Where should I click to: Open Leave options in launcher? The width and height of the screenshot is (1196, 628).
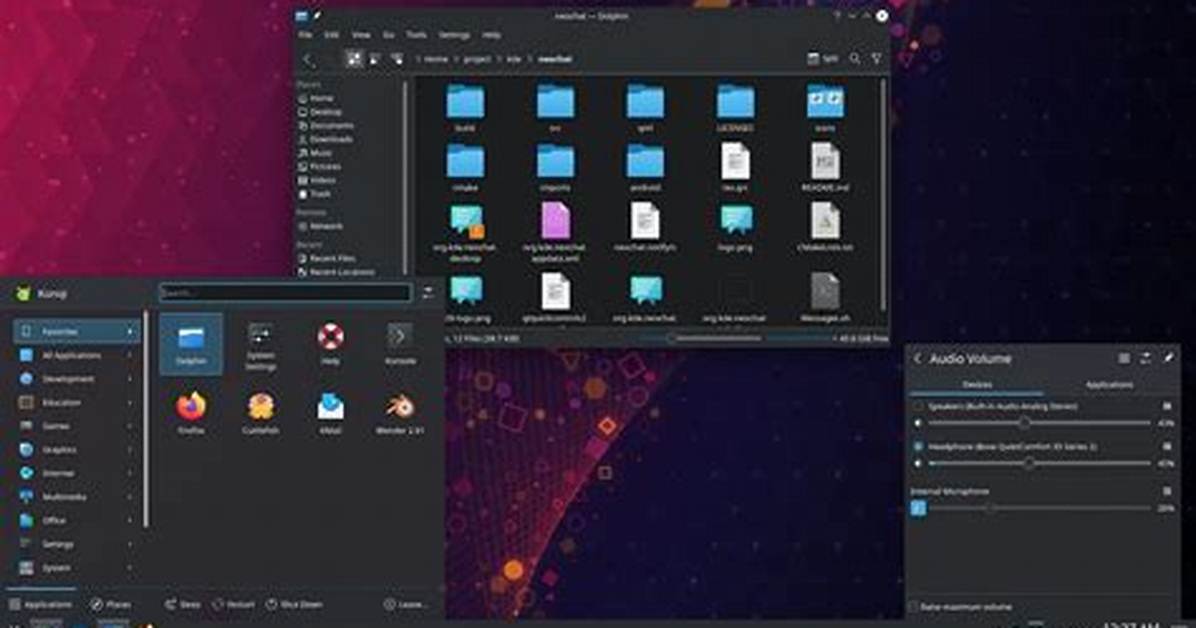[x=407, y=604]
